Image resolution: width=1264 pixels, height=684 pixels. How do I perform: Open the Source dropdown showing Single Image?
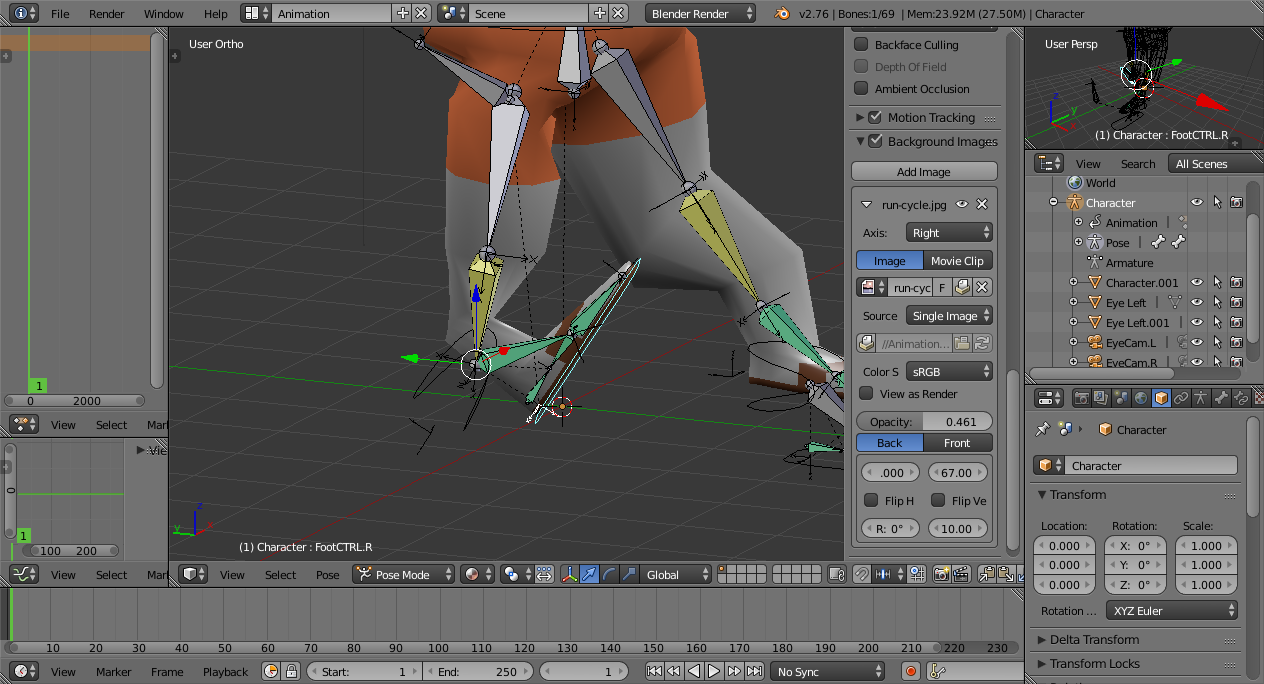pos(949,315)
